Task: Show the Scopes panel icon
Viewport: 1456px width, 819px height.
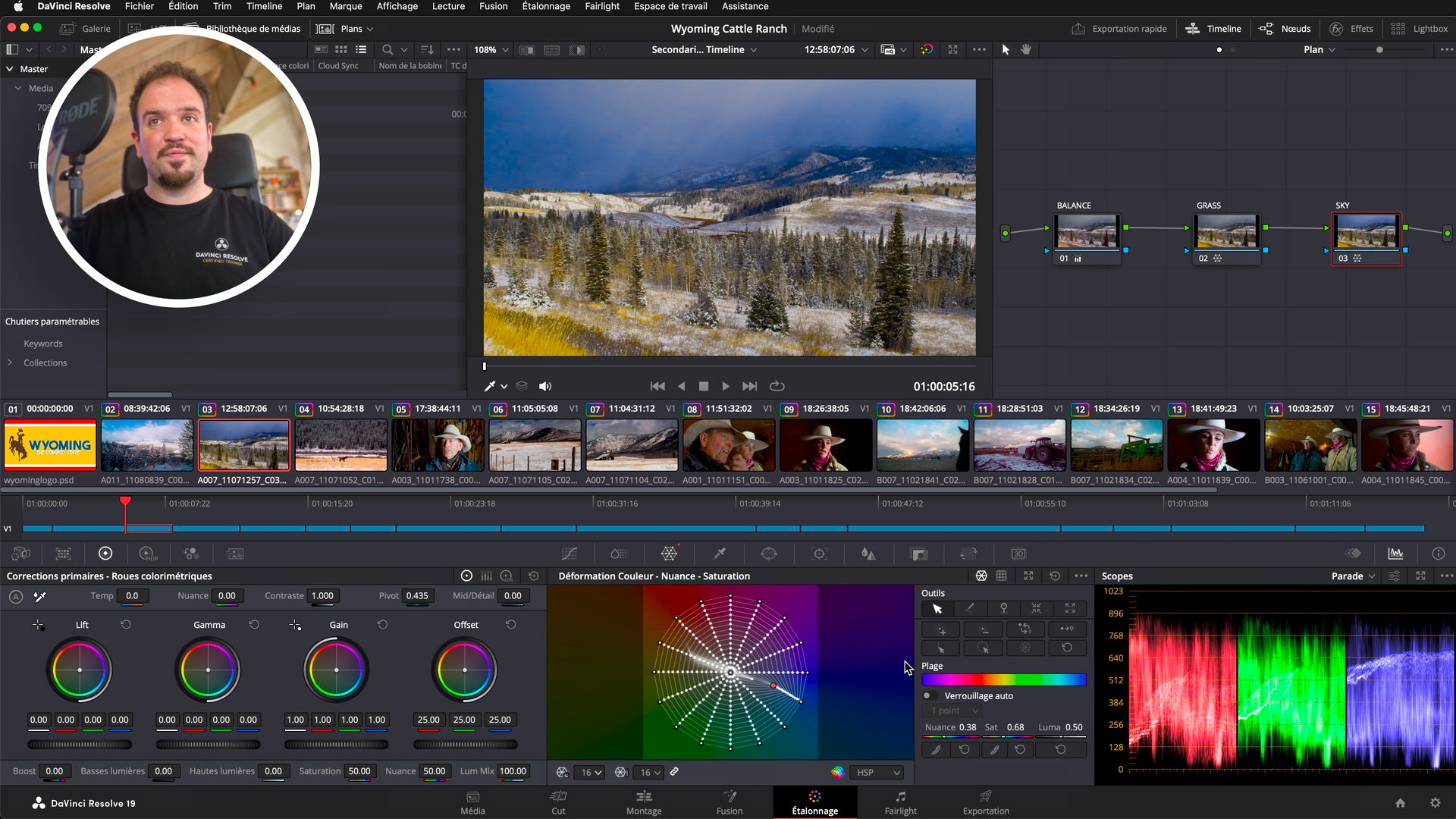Action: [x=1395, y=554]
